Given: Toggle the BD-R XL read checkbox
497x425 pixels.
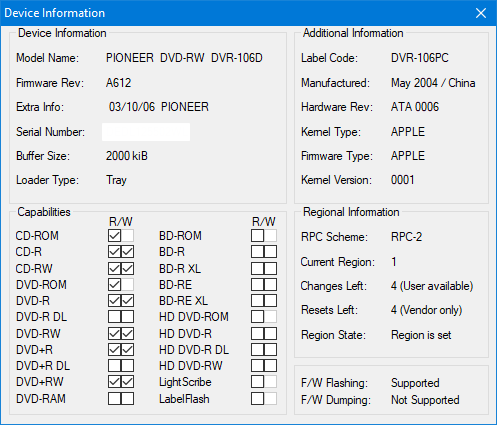Looking at the screenshot, I should click(257, 268).
